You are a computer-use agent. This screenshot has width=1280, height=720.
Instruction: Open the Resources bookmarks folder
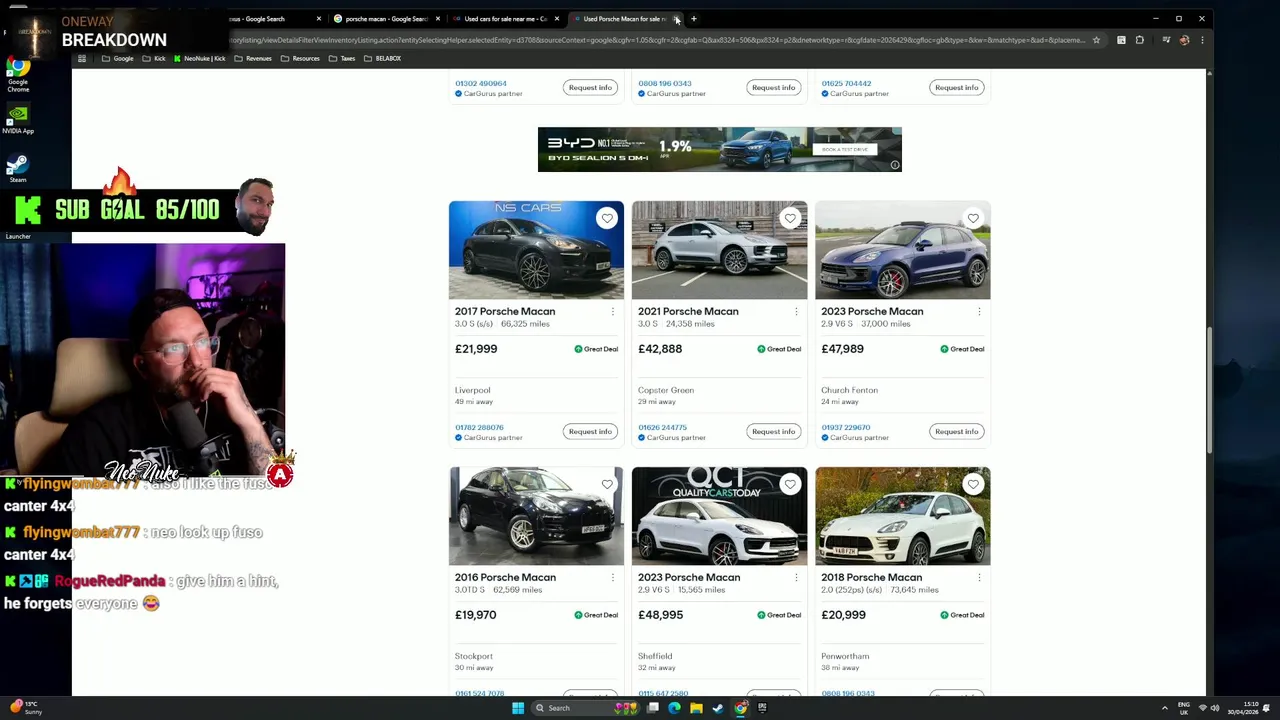[300, 59]
